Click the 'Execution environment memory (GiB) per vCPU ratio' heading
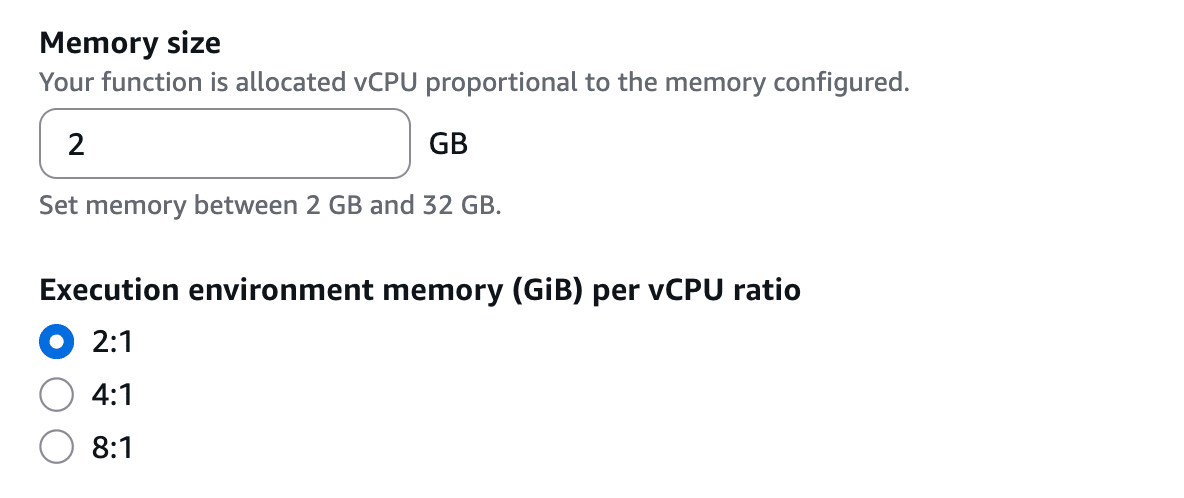The height and width of the screenshot is (498, 1184). [x=420, y=291]
